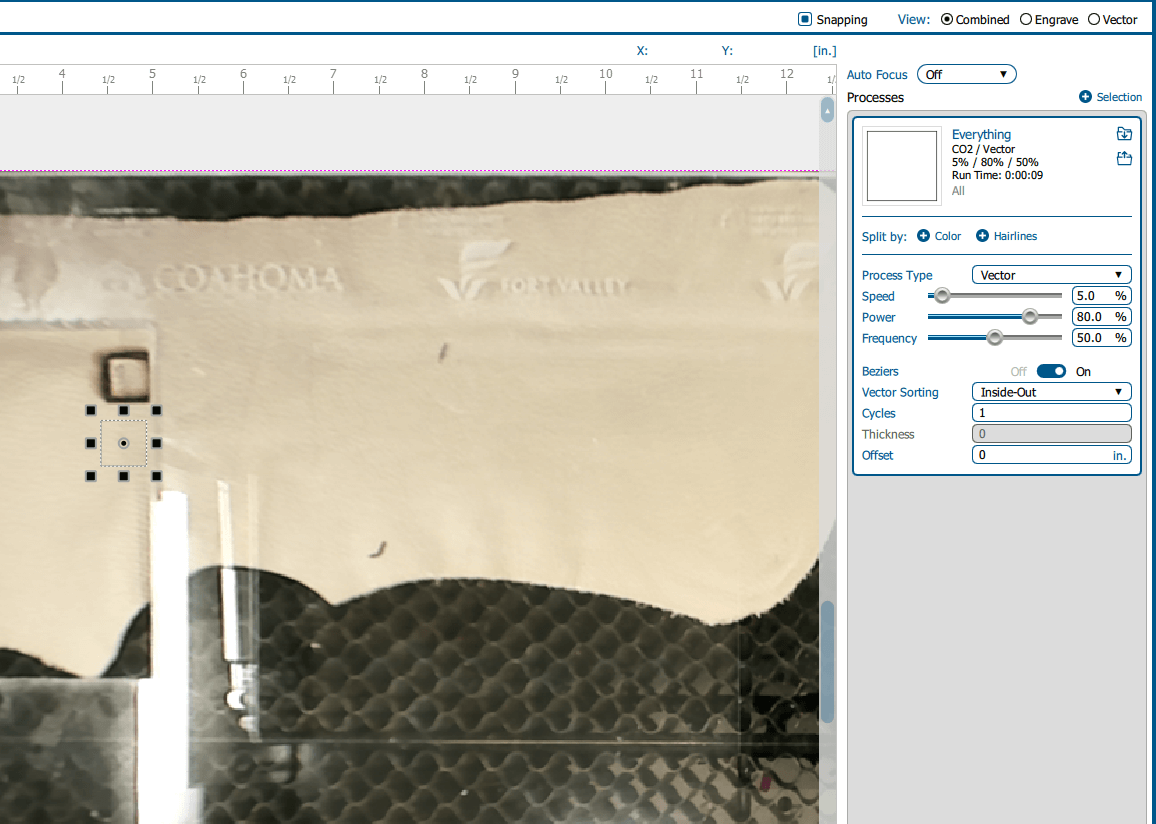Open the Process Type dropdown
This screenshot has height=824, width=1156.
pyautogui.click(x=1051, y=275)
